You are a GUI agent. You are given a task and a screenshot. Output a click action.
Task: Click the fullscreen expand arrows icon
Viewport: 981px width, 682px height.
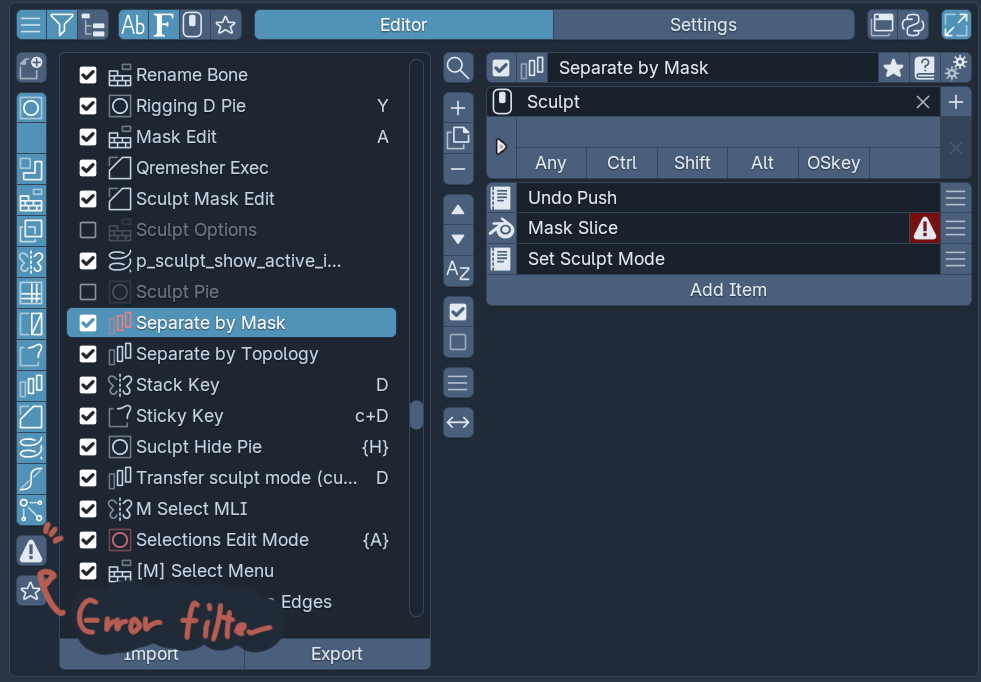(x=956, y=25)
